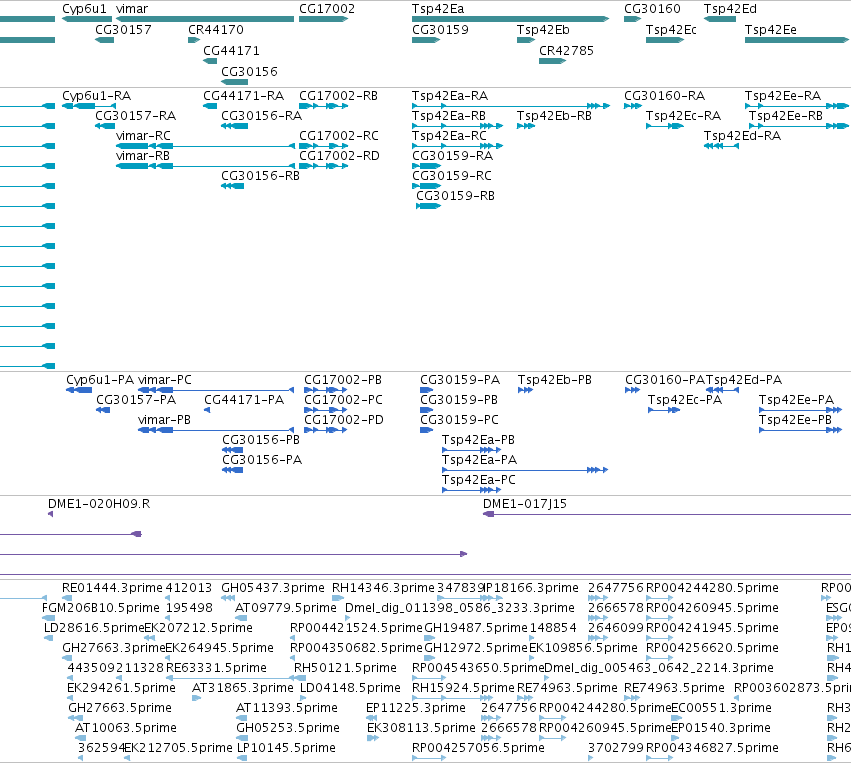Select the Tsp42Ea-PA protein glyph

click(525, 470)
